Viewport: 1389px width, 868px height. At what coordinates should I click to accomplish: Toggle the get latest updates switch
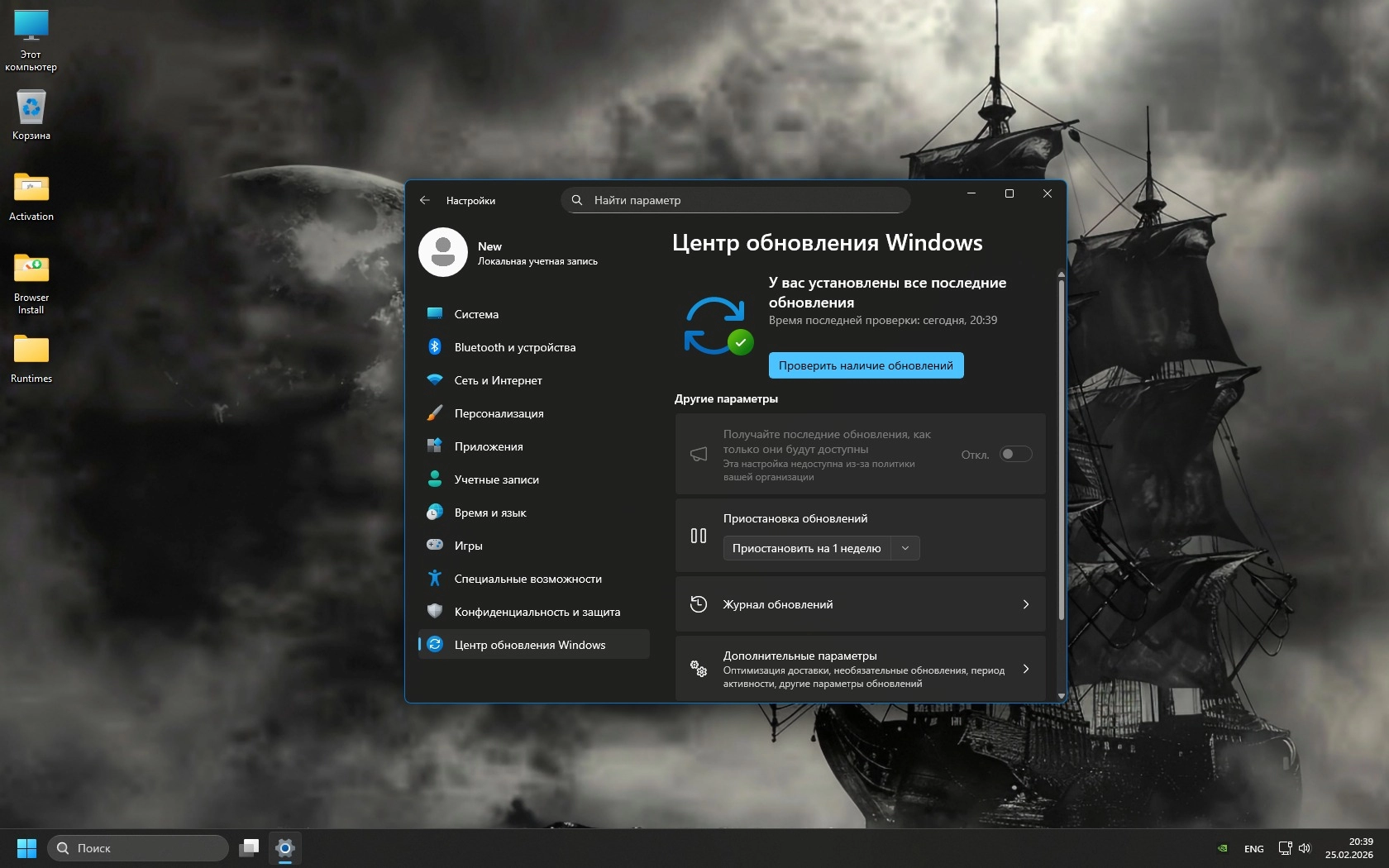(x=1015, y=454)
